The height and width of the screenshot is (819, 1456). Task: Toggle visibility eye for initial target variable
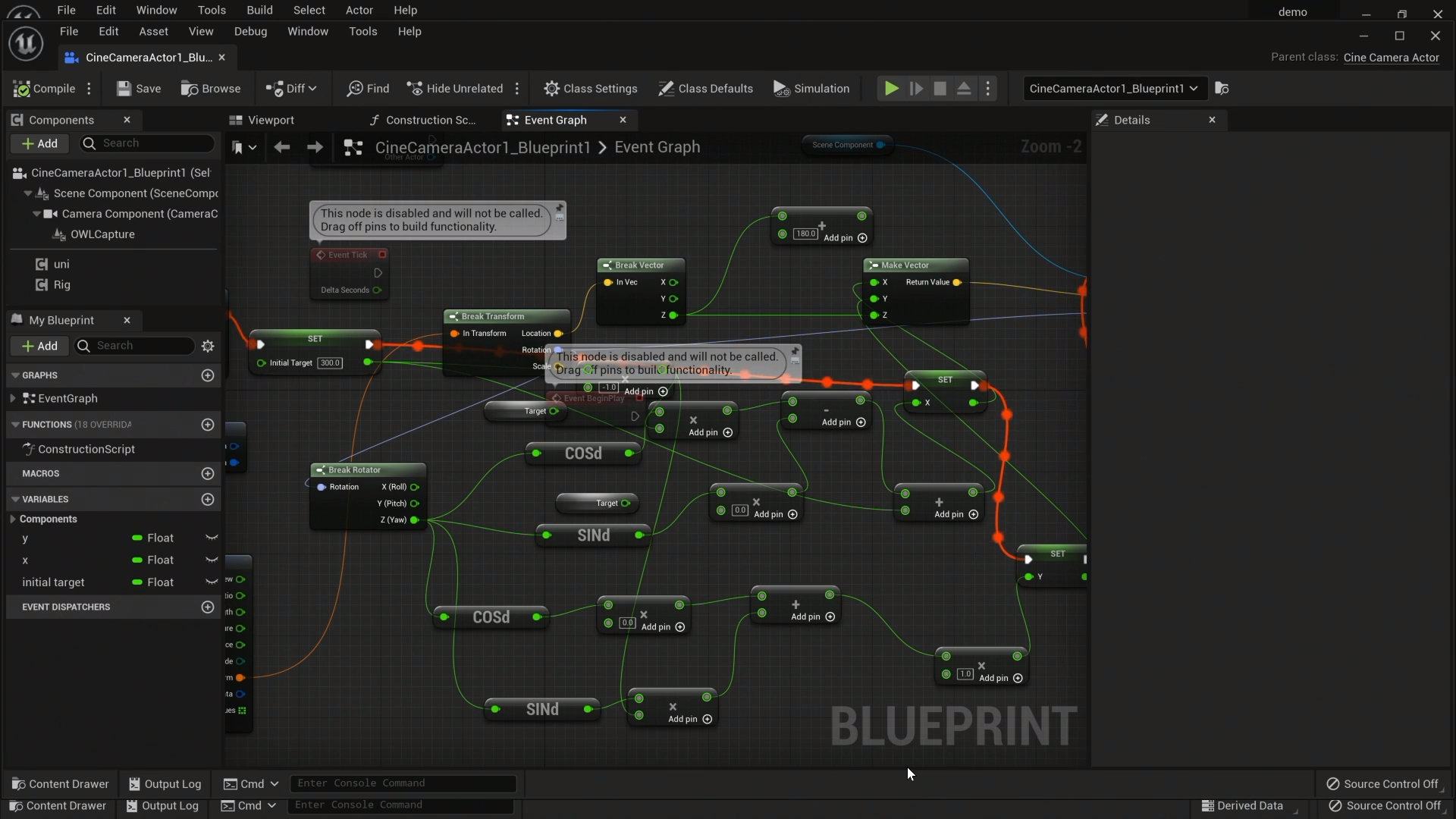coord(212,582)
